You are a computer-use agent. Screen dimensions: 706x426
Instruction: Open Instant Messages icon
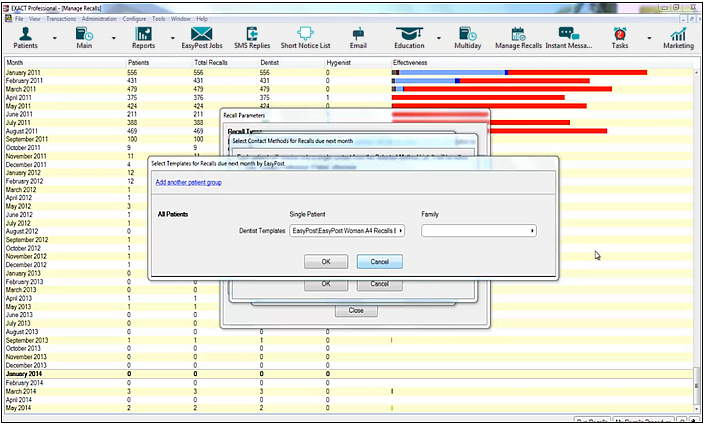[569, 38]
